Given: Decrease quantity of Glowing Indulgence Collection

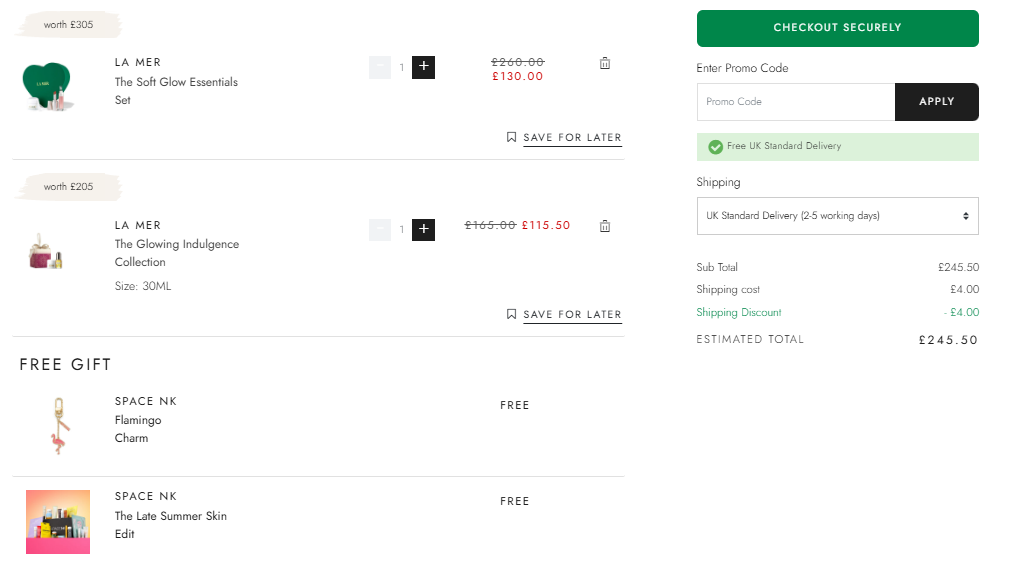Looking at the screenshot, I should 380,229.
